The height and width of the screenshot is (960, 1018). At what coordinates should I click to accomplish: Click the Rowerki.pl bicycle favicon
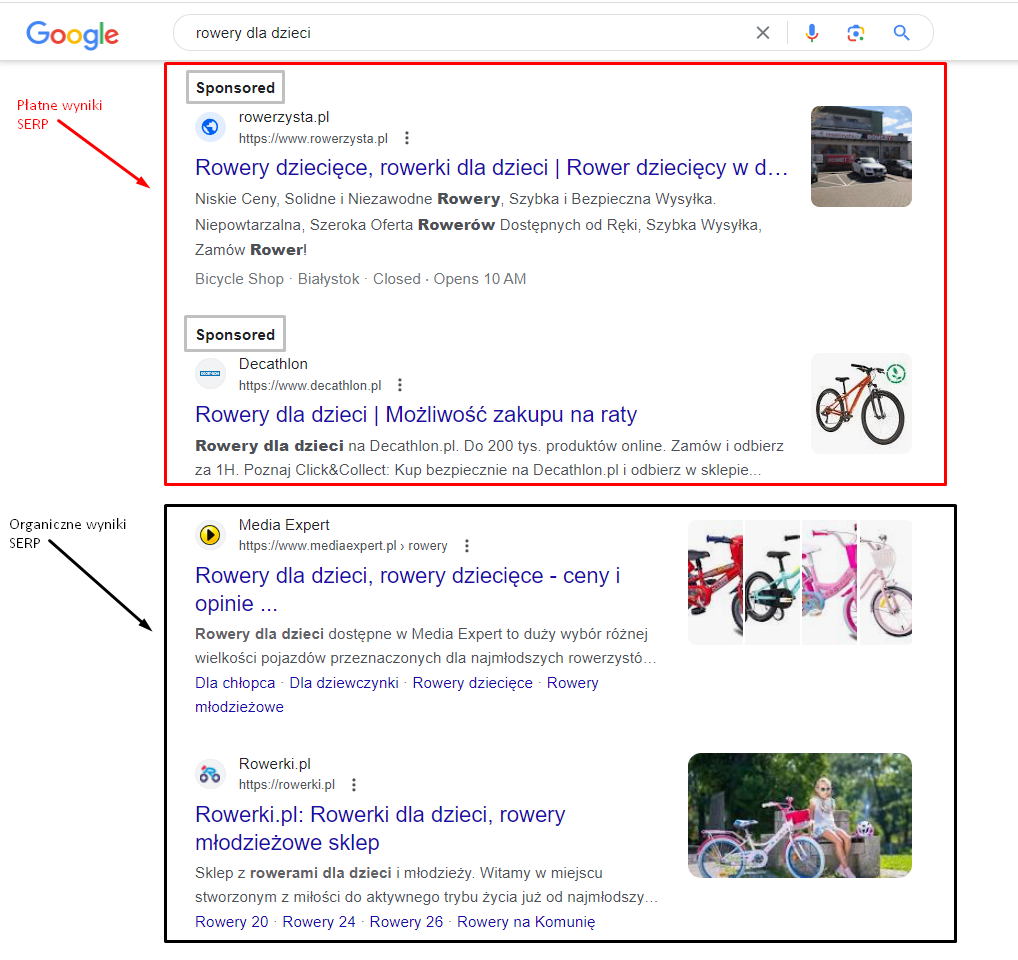210,774
